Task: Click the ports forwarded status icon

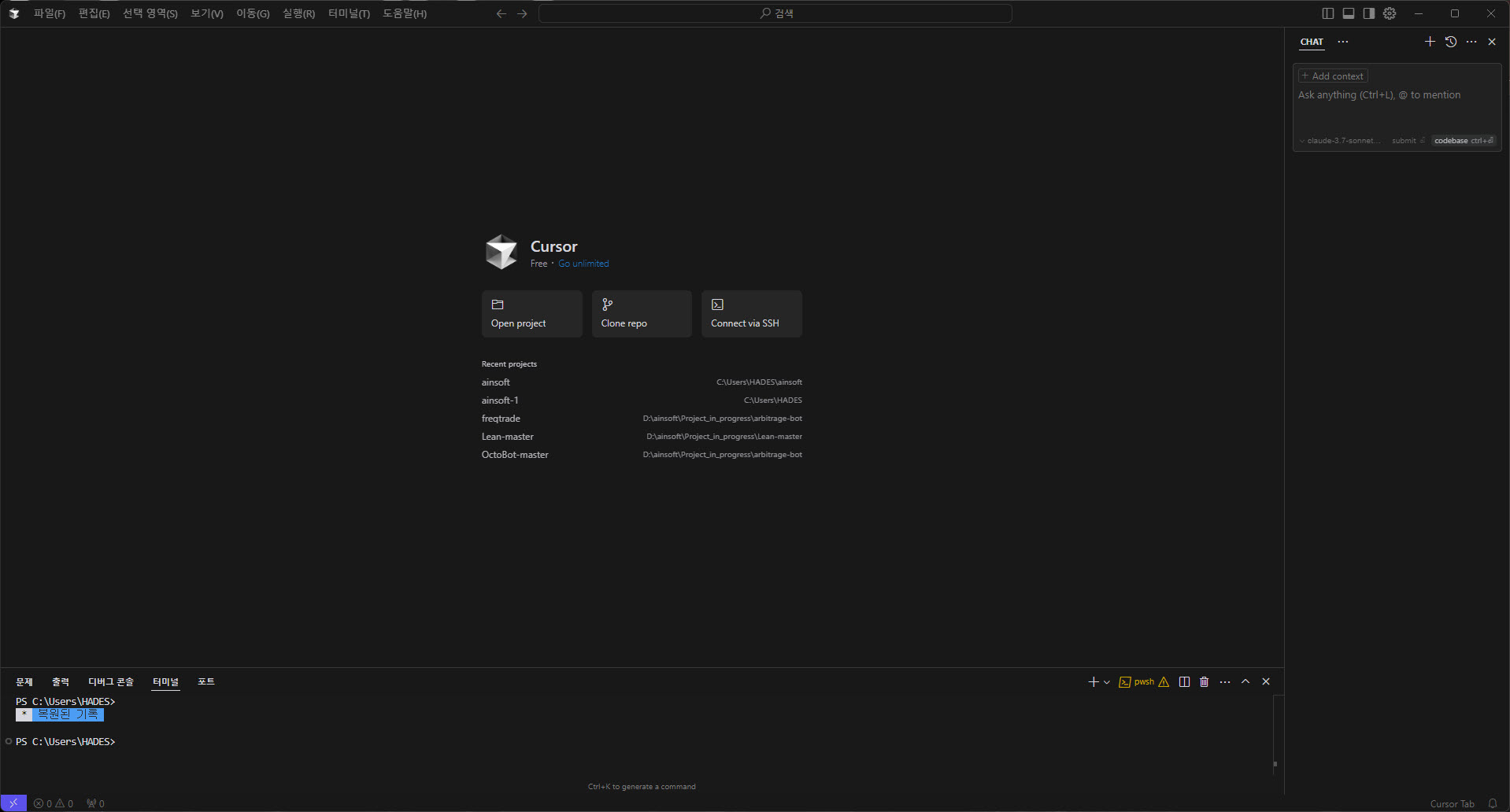Action: pyautogui.click(x=95, y=803)
